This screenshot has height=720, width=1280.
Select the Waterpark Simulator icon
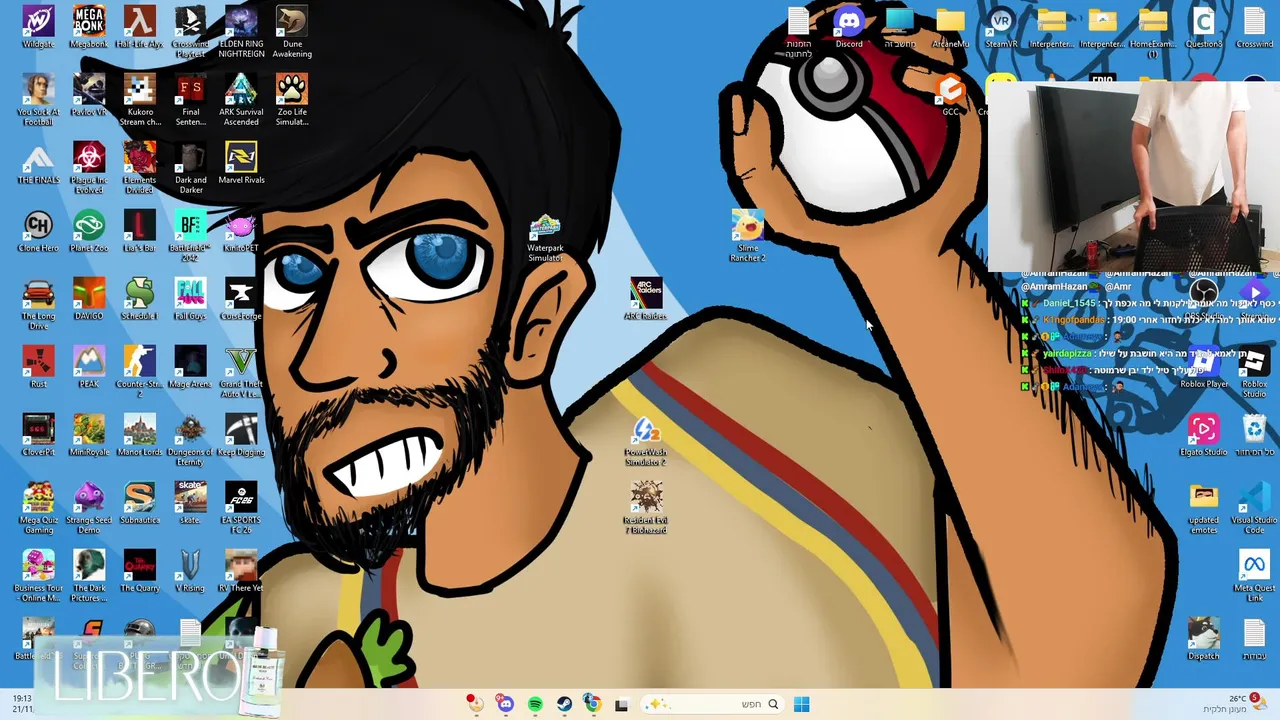tap(545, 239)
